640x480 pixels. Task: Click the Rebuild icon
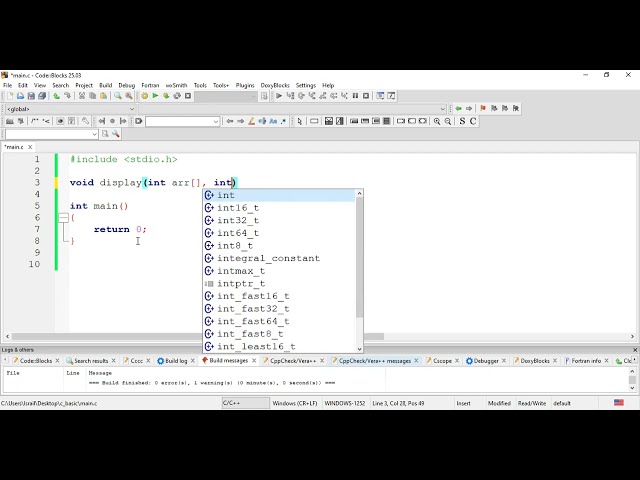tap(177, 96)
